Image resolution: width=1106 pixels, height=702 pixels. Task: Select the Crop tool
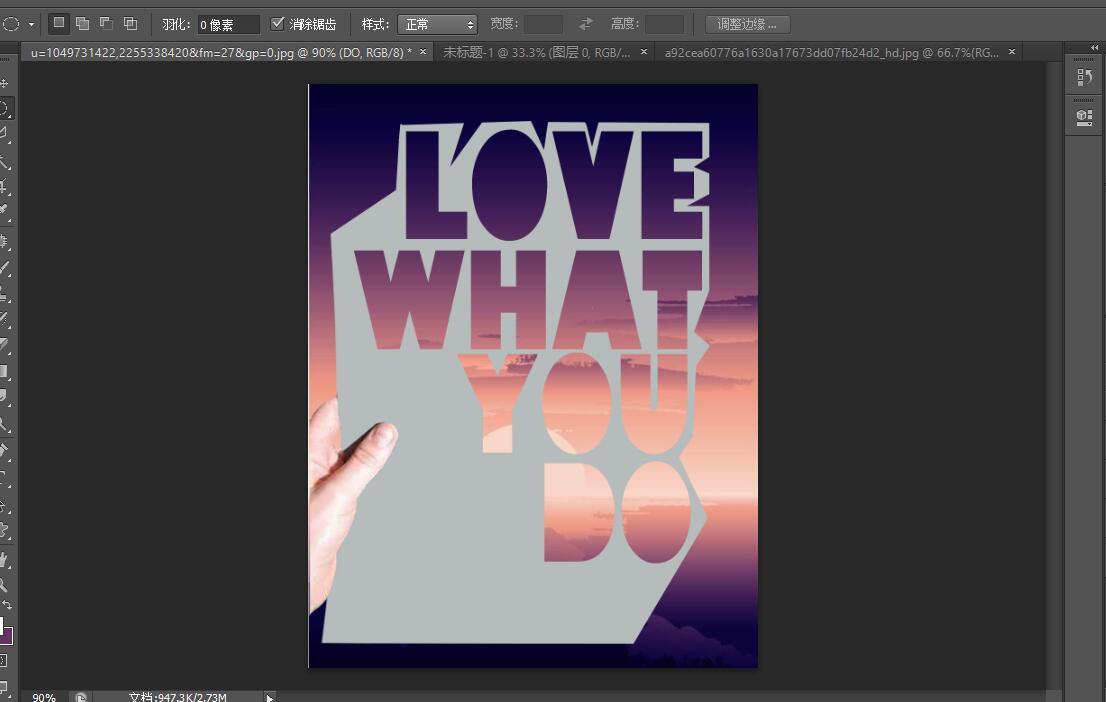click(x=4, y=186)
